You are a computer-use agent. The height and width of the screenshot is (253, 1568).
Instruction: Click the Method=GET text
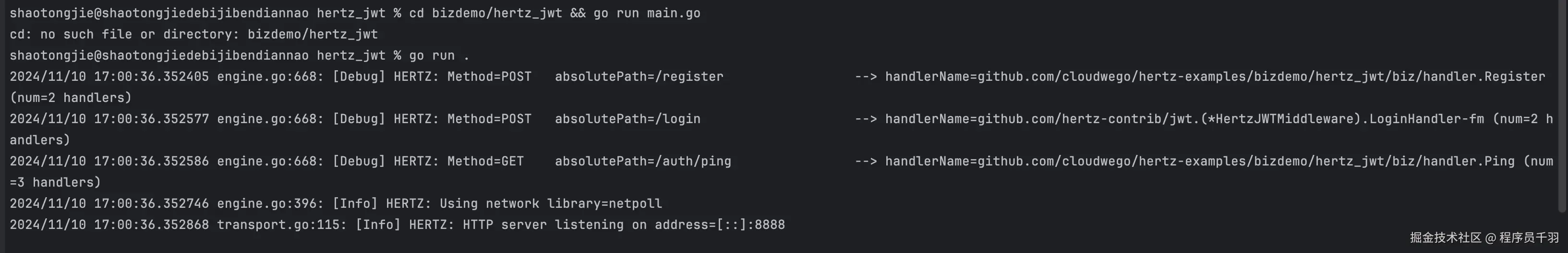(x=485, y=161)
